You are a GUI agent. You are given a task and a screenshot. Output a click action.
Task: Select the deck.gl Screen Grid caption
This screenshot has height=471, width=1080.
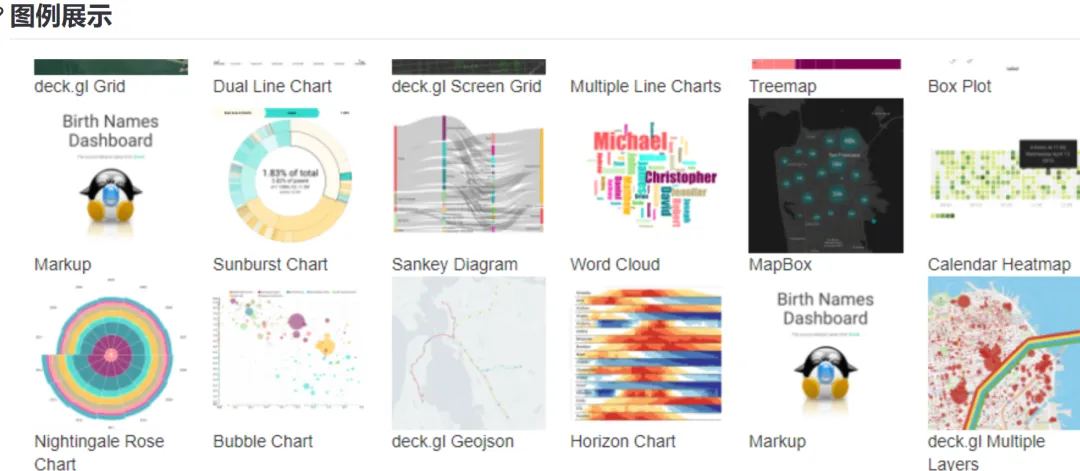(467, 87)
